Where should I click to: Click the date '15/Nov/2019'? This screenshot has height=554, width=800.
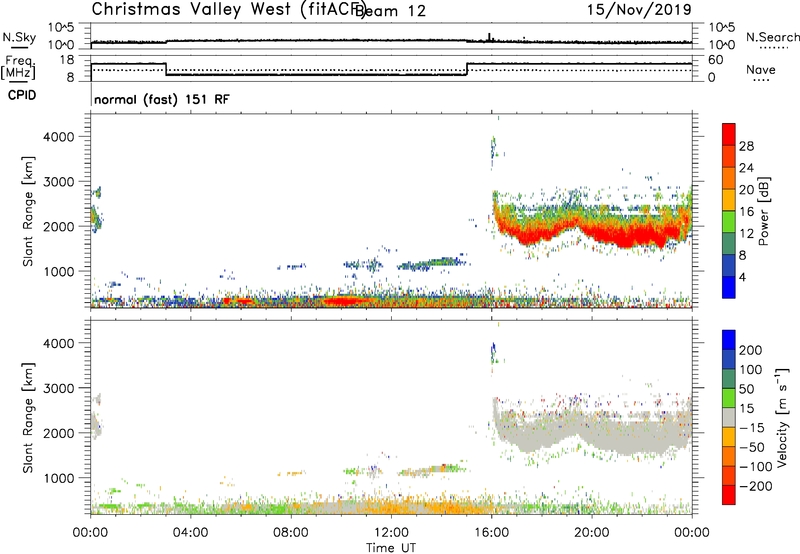click(639, 9)
